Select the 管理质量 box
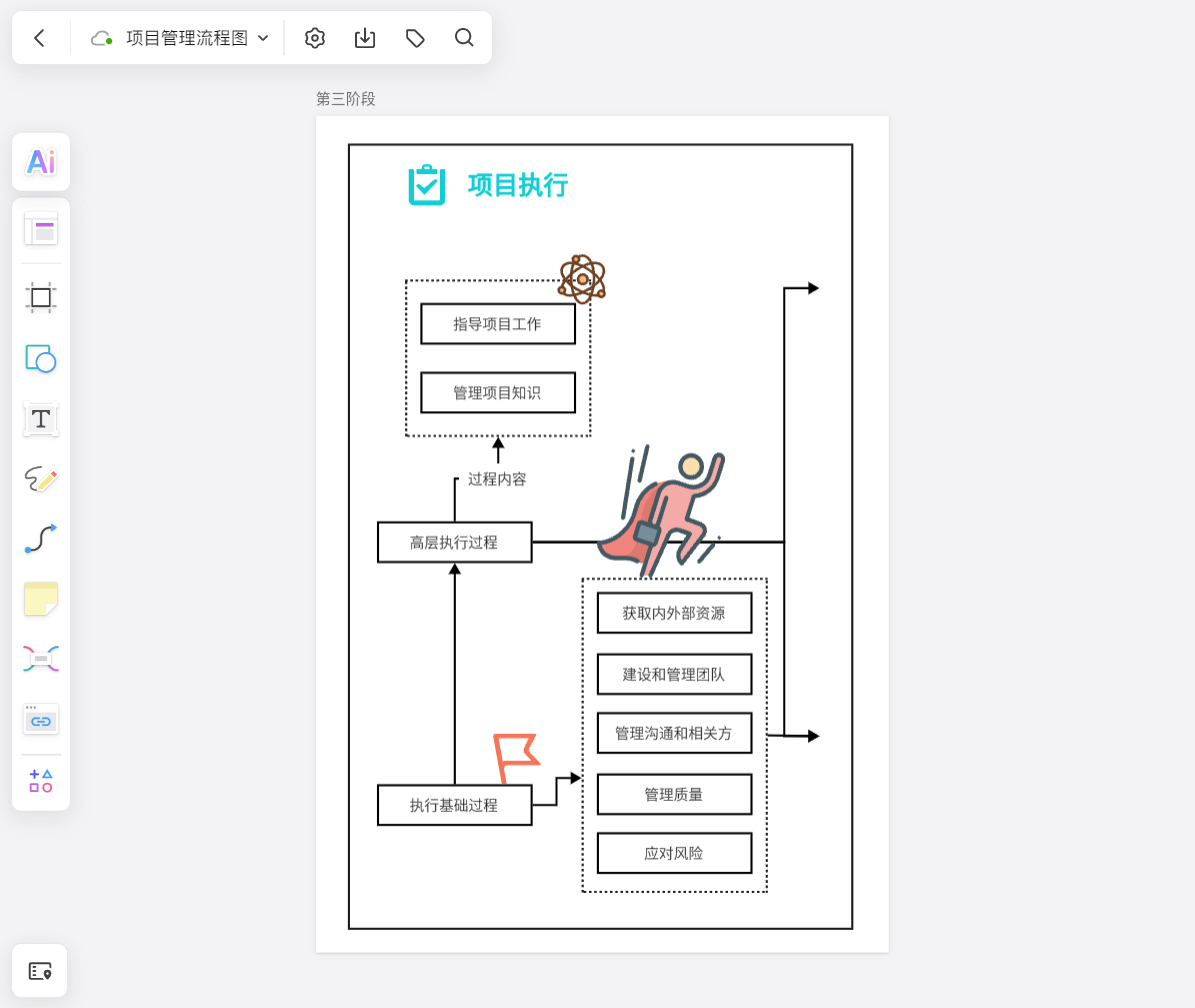Screen dimensions: 1195x1008 pyautogui.click(x=674, y=795)
